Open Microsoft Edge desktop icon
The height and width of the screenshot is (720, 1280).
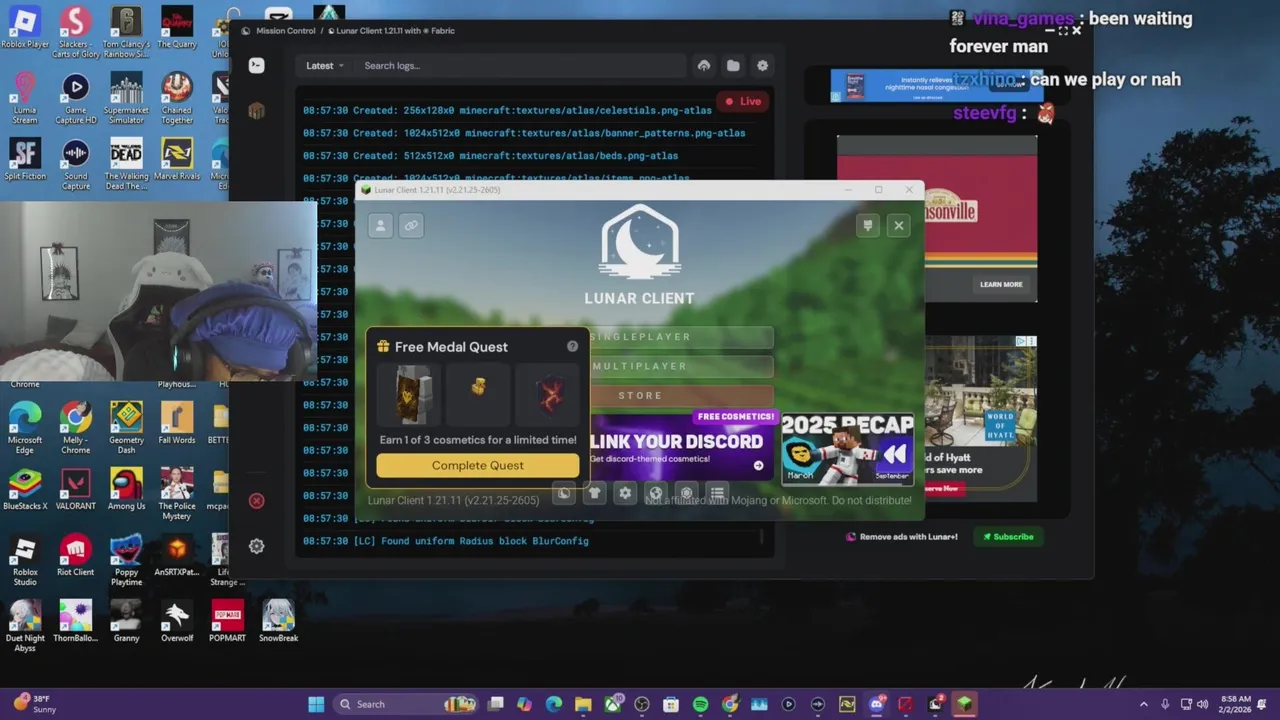click(25, 428)
